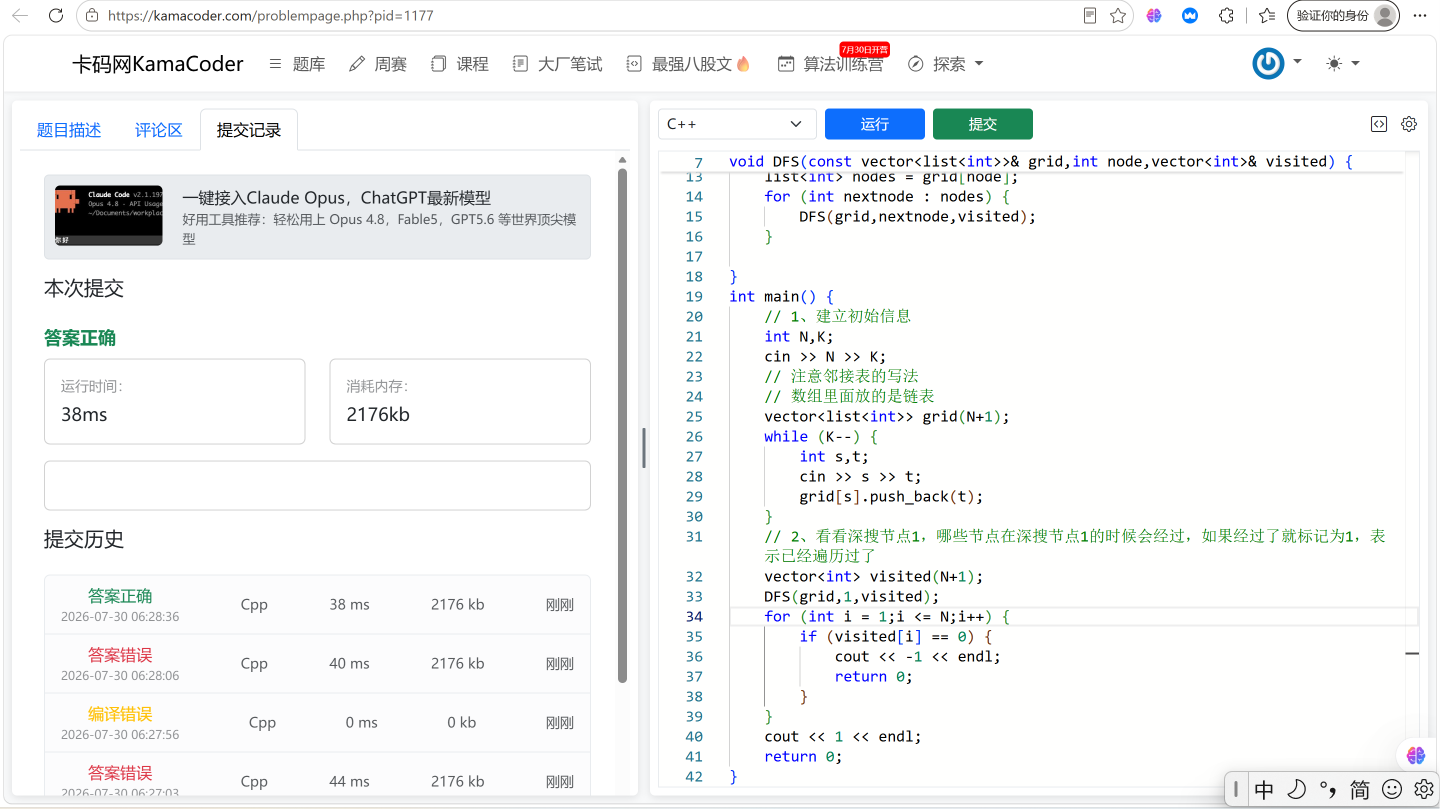Open the Extensions puzzle piece icon
The width and height of the screenshot is (1440, 809).
(1227, 16)
